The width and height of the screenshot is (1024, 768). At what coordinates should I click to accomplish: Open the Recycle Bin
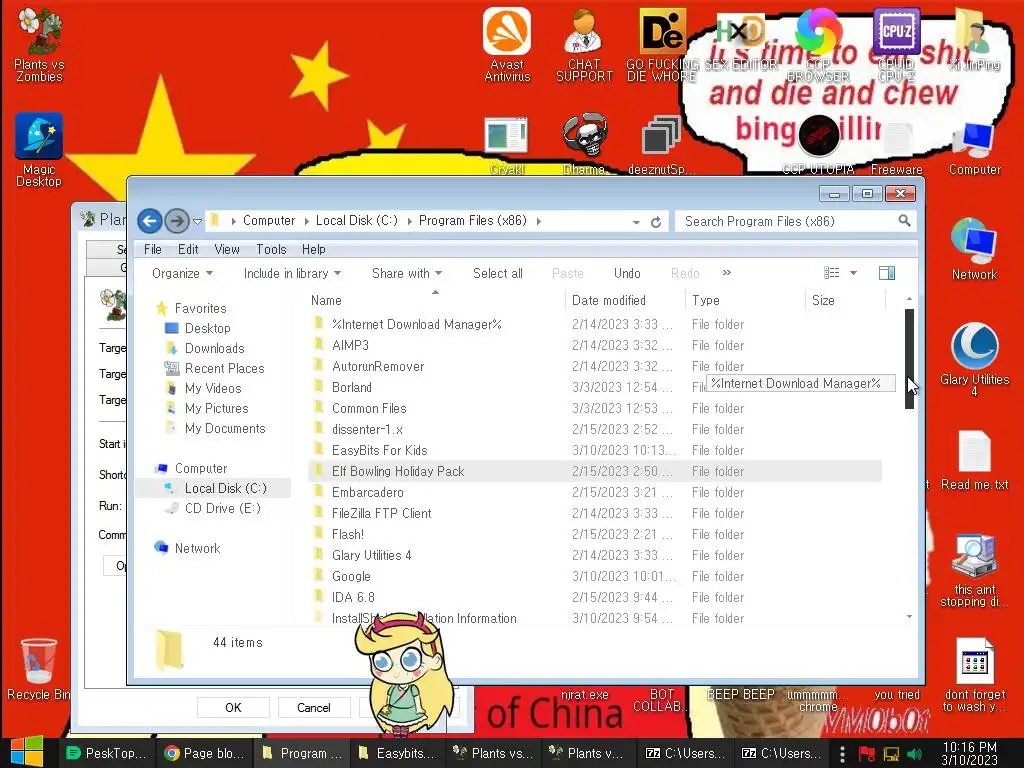point(38,669)
